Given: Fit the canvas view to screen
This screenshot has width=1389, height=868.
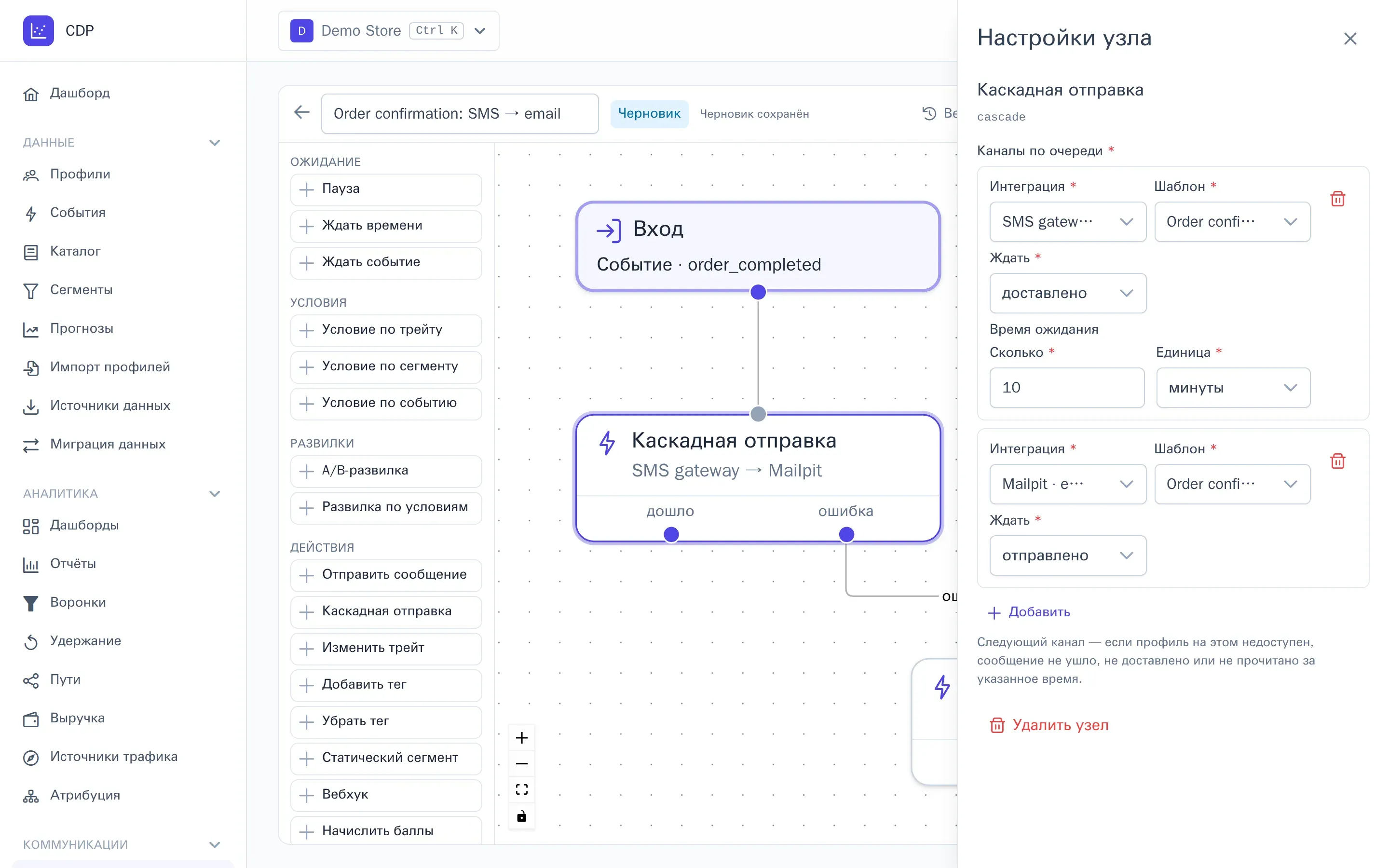Looking at the screenshot, I should (521, 789).
